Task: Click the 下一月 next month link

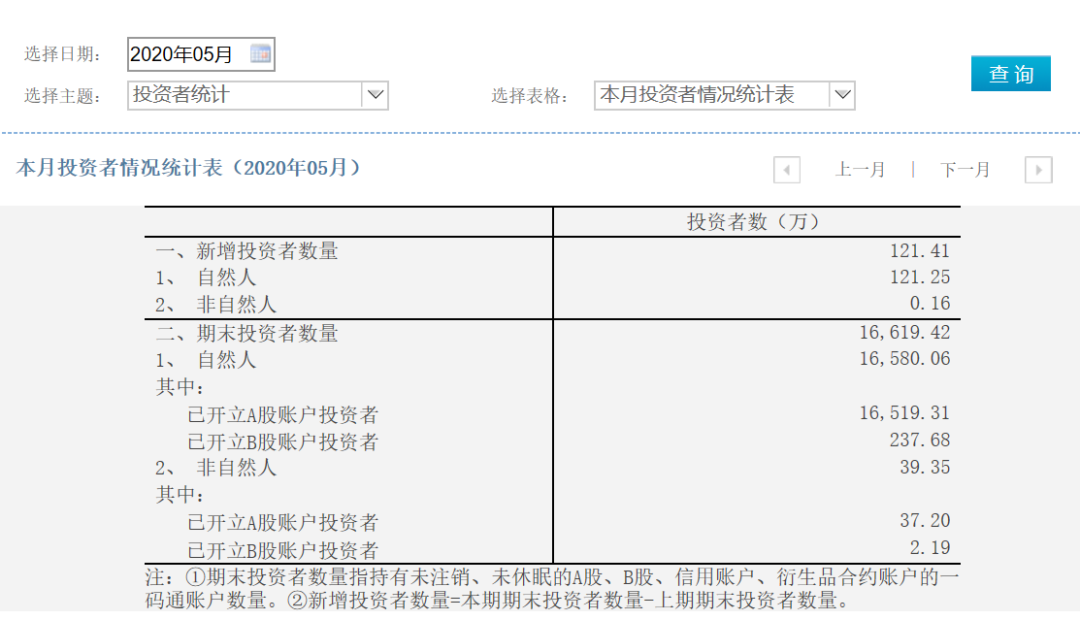Action: (963, 169)
